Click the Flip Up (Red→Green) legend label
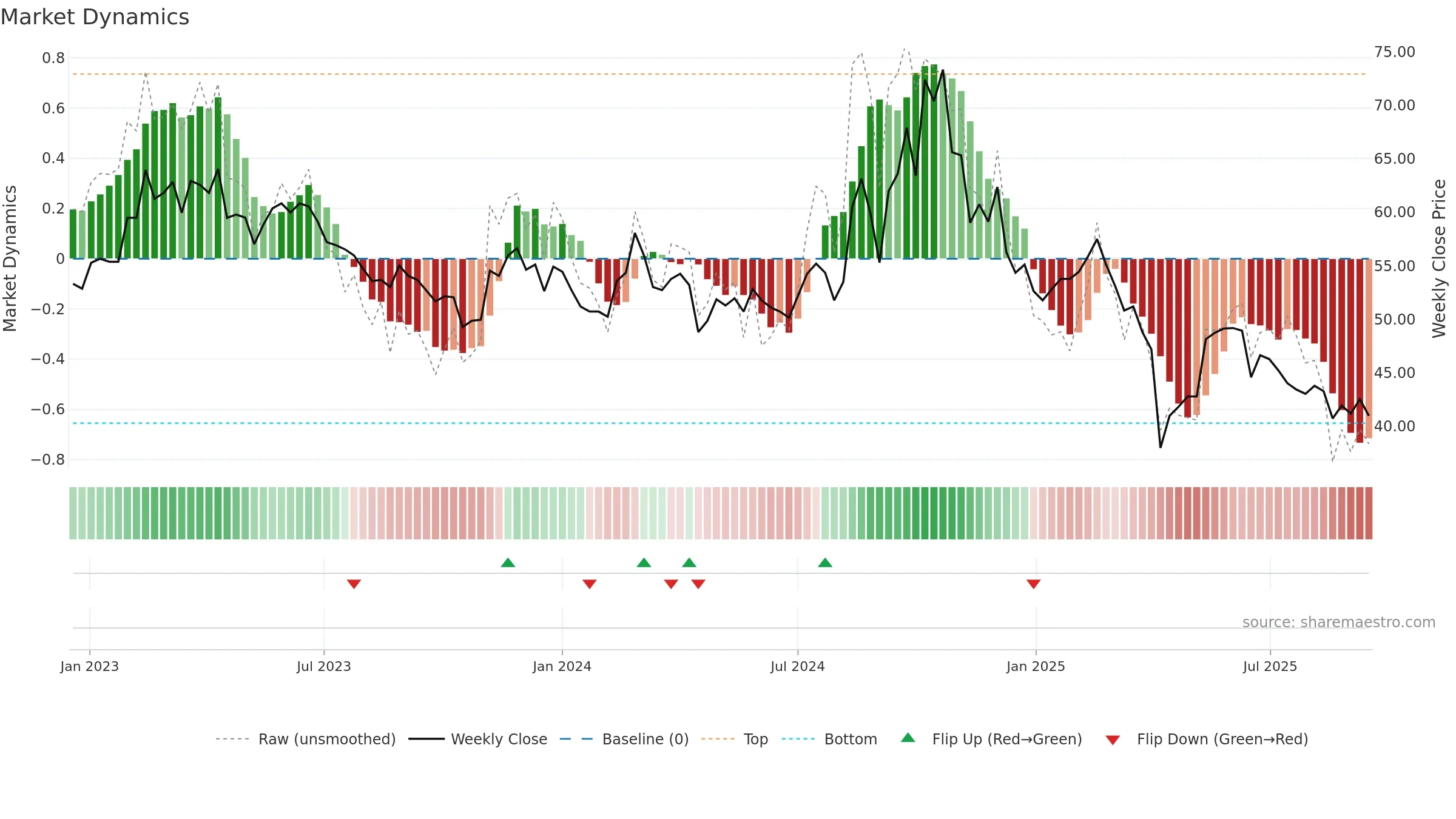The height and width of the screenshot is (819, 1456). click(1007, 739)
